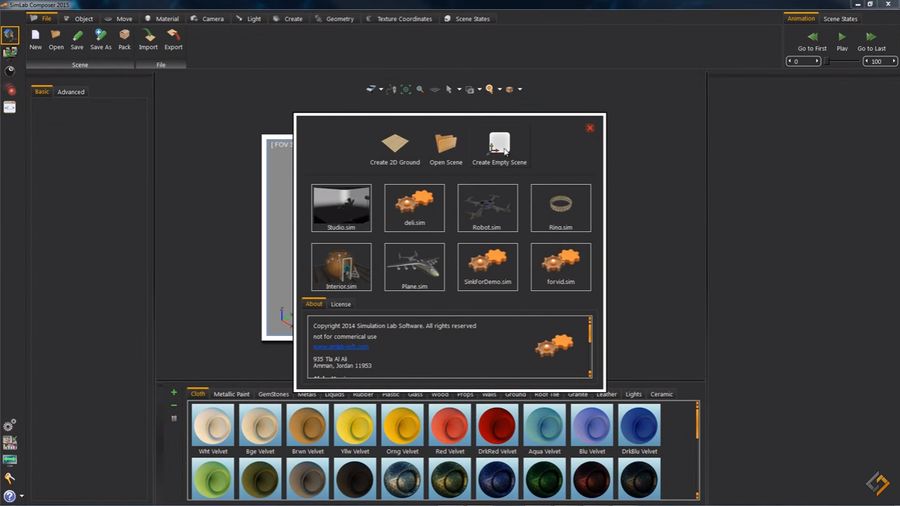Click Go to First animation button
The width and height of the screenshot is (900, 506).
[812, 42]
